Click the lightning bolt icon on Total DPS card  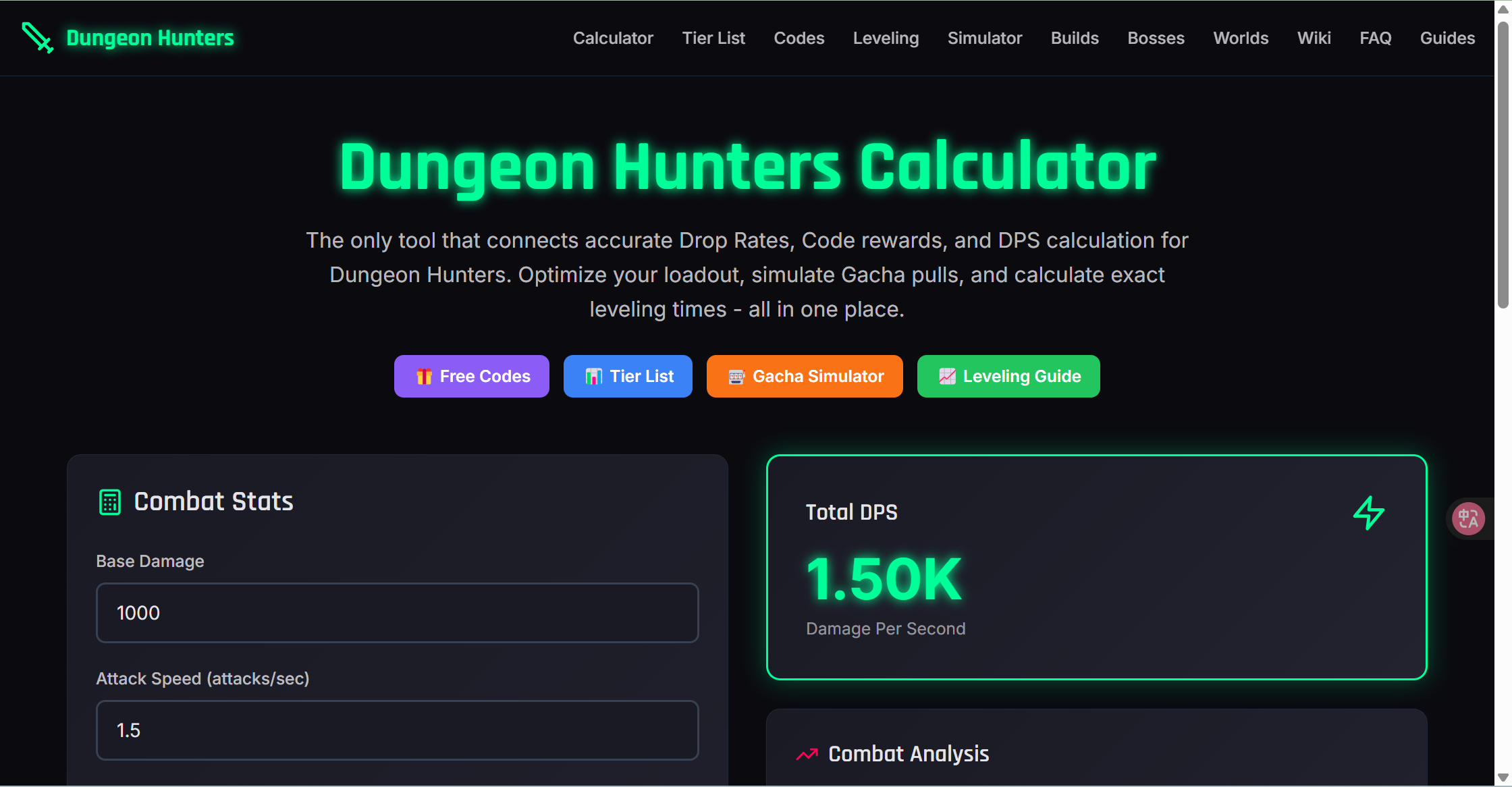[1370, 513]
